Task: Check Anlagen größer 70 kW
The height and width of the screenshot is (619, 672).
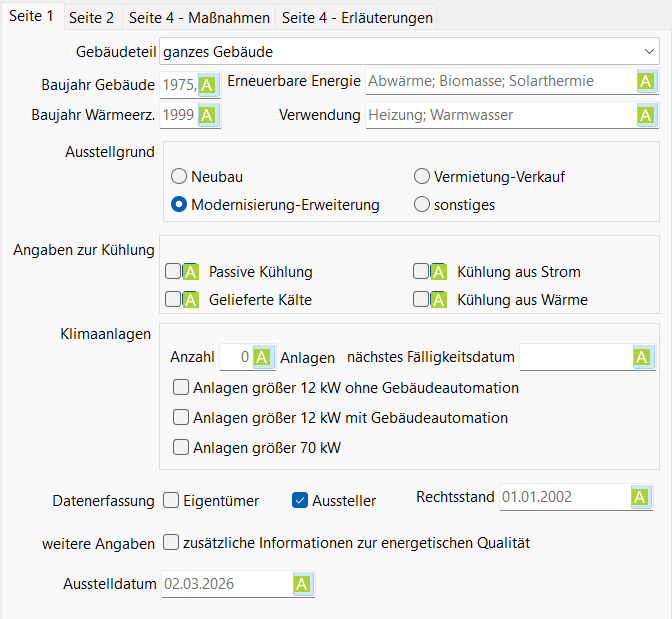Action: coord(181,448)
